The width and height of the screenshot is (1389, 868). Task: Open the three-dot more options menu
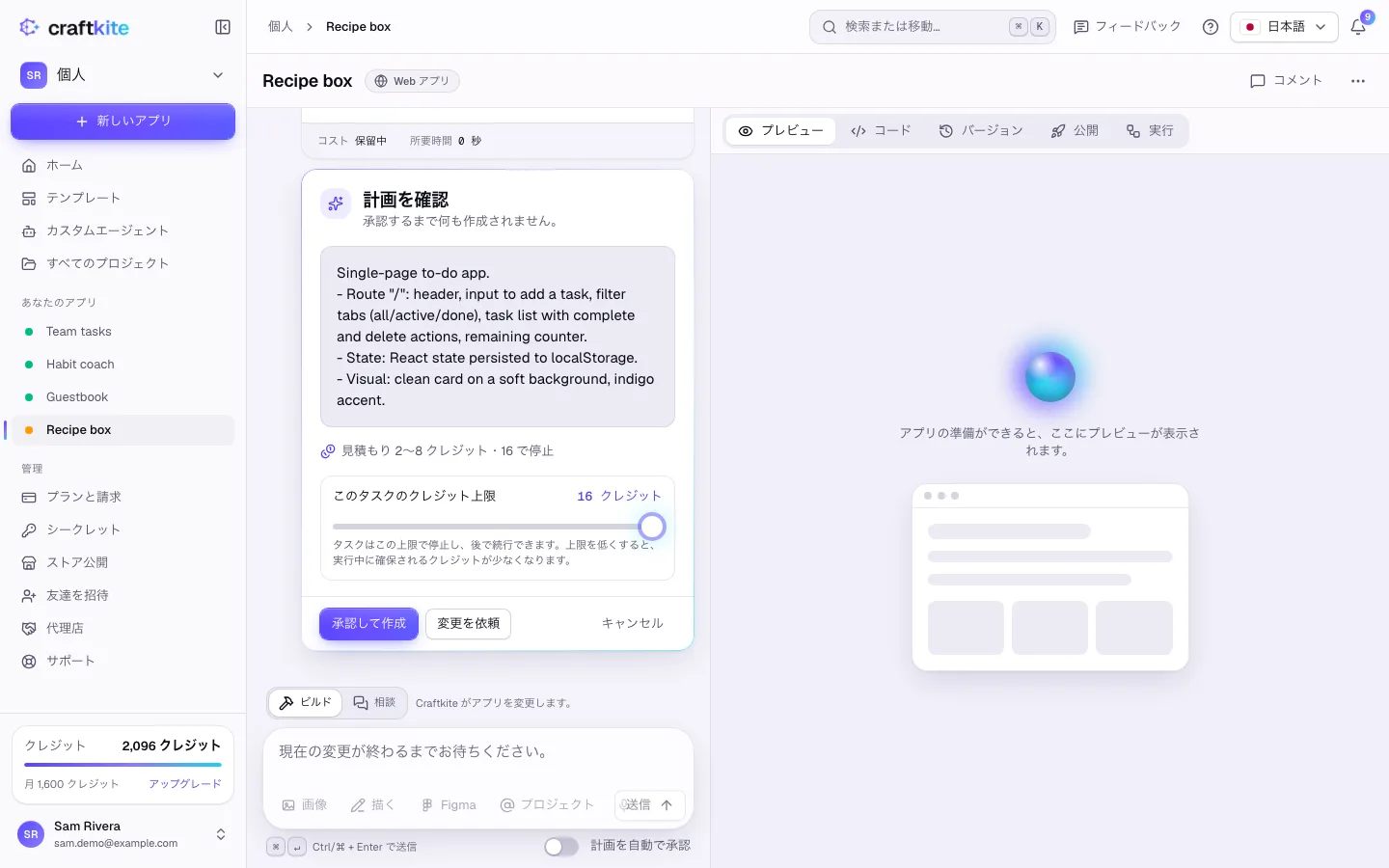(x=1358, y=81)
